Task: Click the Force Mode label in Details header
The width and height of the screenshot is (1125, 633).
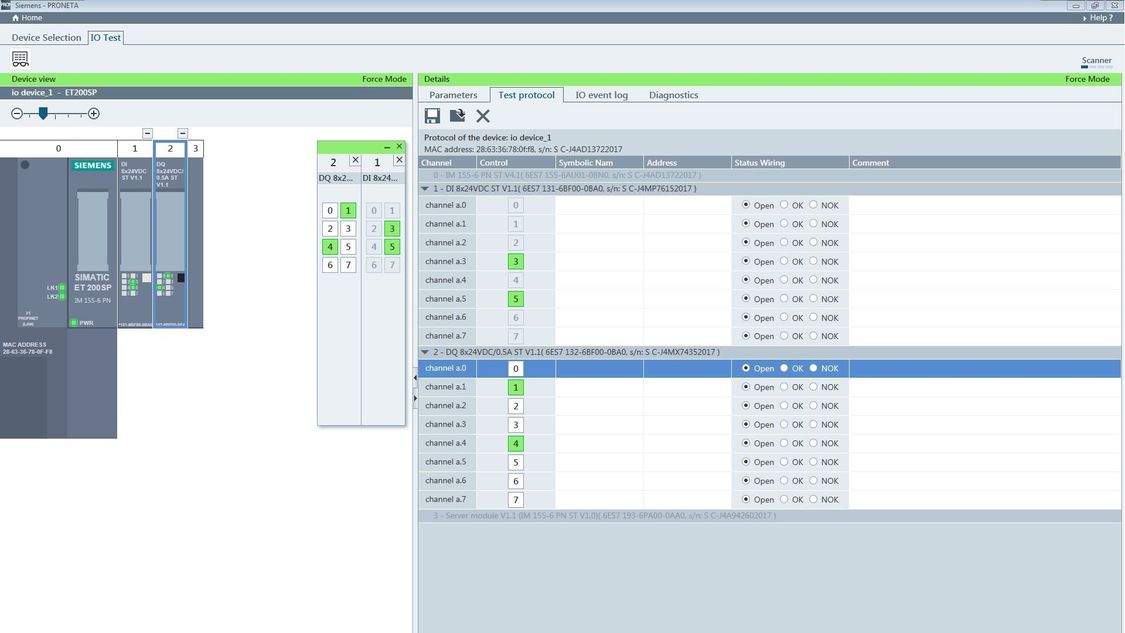Action: tap(1087, 79)
